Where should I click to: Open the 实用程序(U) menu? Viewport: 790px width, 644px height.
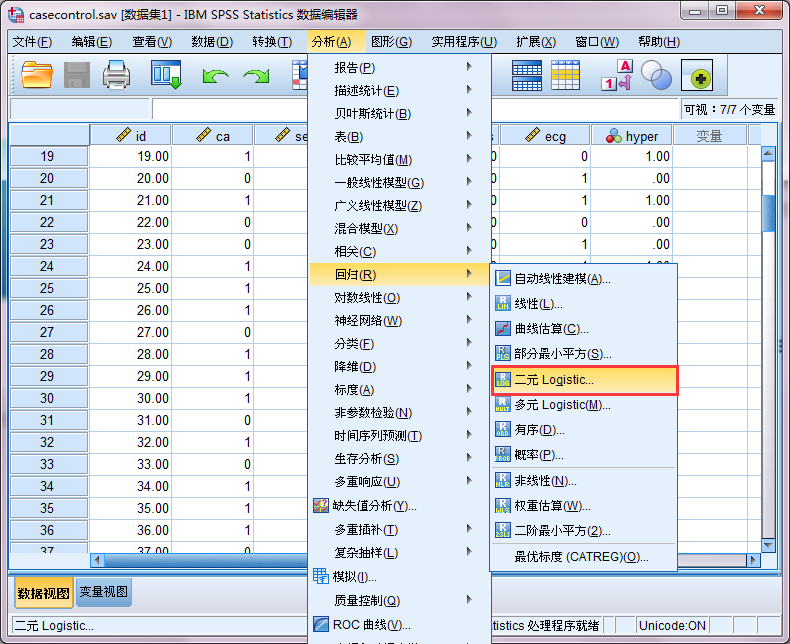[x=464, y=42]
